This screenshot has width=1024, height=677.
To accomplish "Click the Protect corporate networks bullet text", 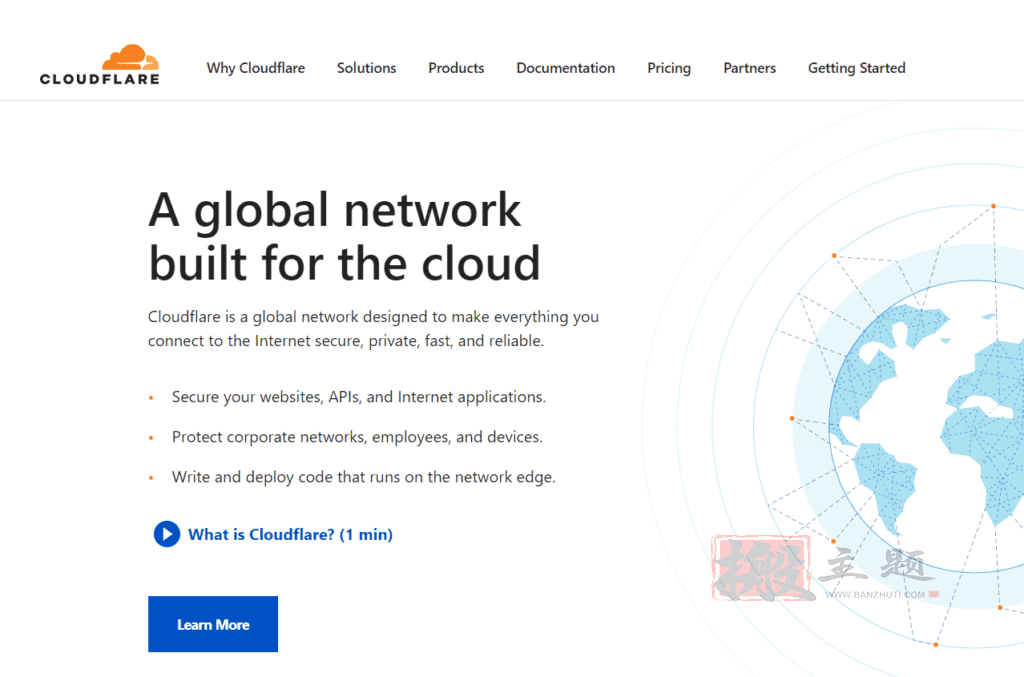I will point(357,437).
